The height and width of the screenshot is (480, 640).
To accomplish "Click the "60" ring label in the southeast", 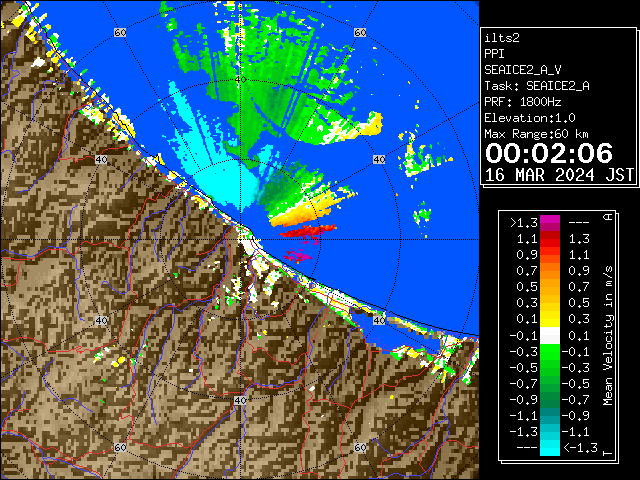I will [x=360, y=448].
